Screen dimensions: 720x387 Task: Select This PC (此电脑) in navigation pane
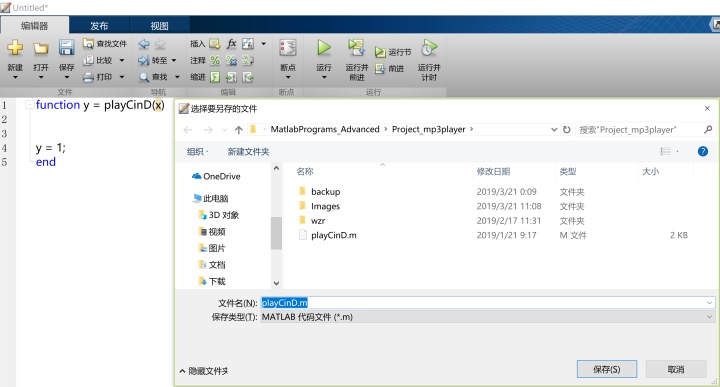click(211, 198)
